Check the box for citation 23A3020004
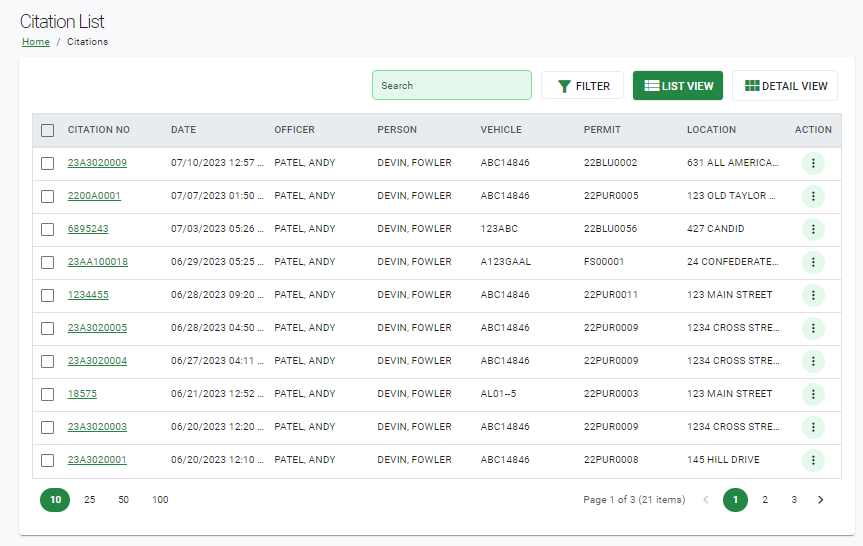The height and width of the screenshot is (546, 863). point(48,362)
